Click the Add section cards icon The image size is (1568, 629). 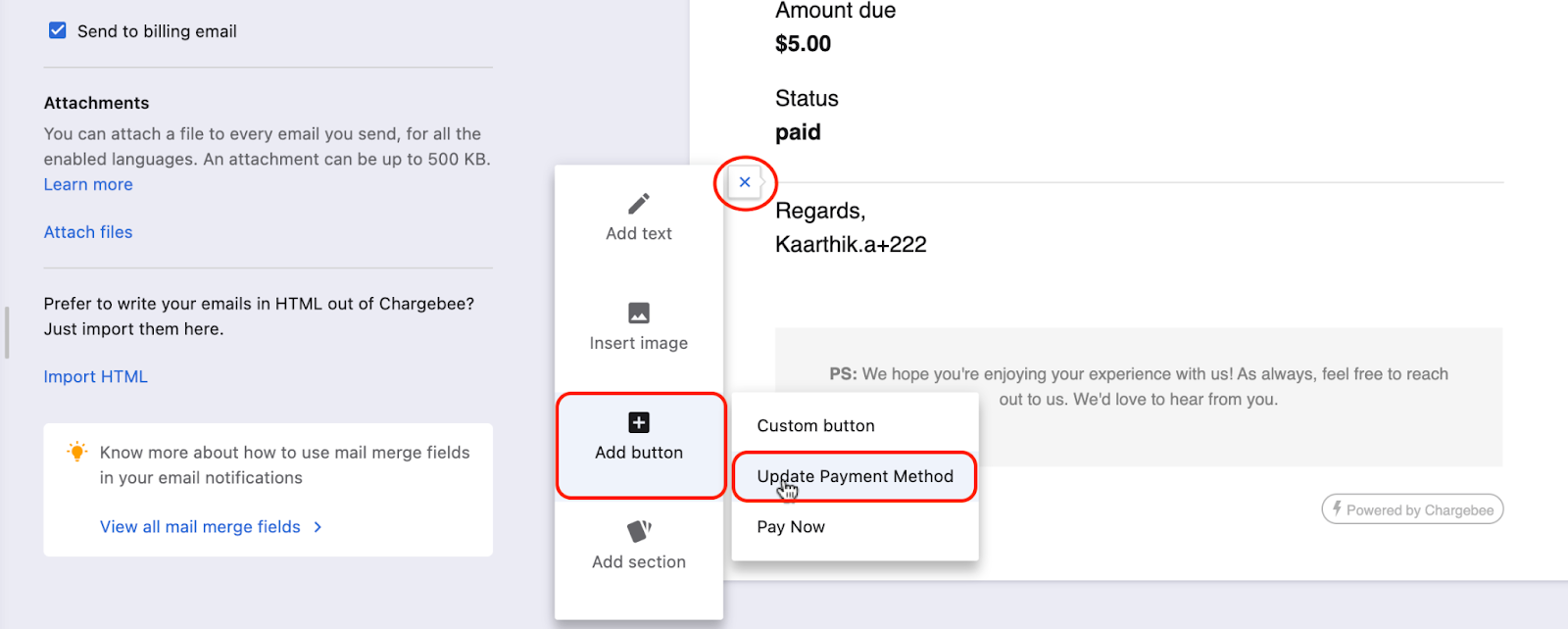[639, 531]
